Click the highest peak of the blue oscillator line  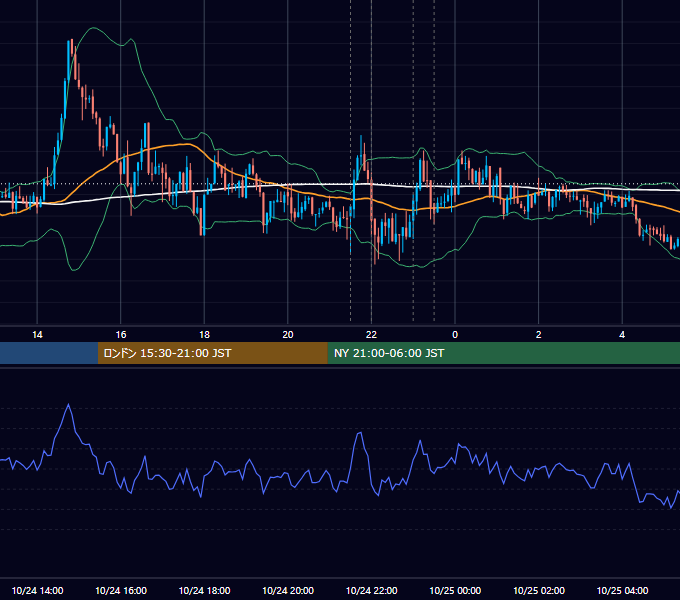(x=69, y=404)
